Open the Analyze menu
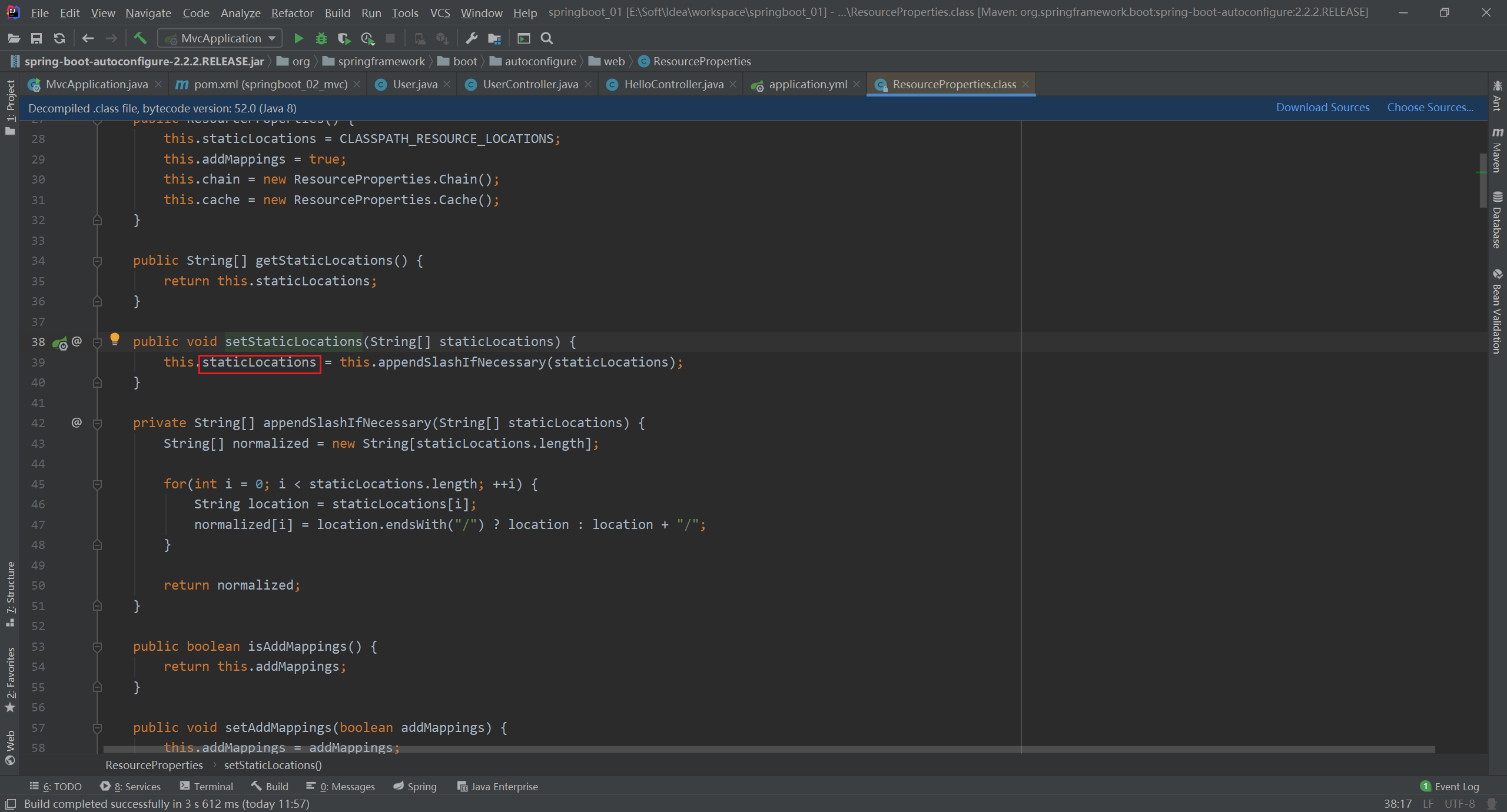 pyautogui.click(x=240, y=12)
